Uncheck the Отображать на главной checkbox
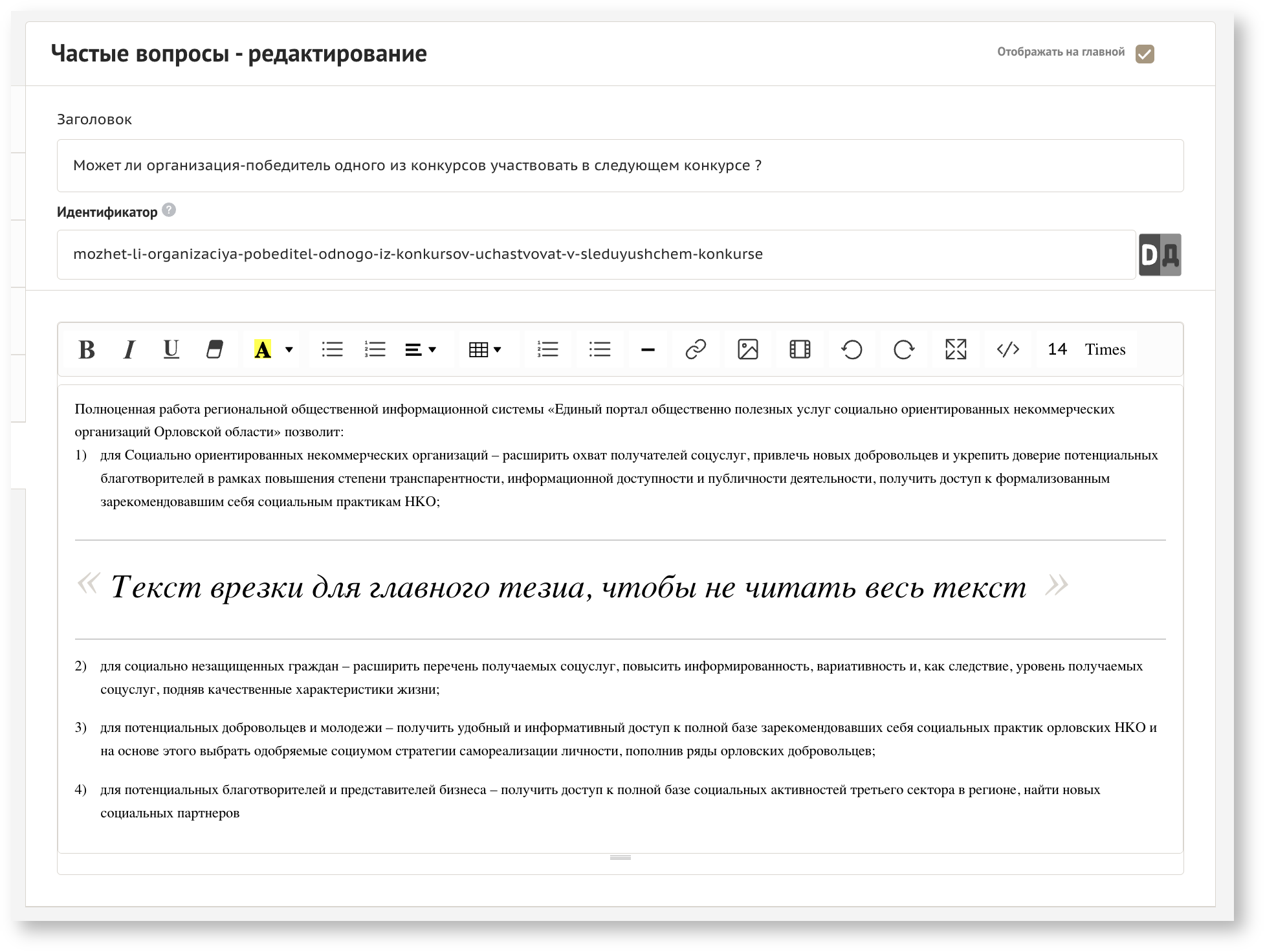Screen dimensions: 1265x952 click(1145, 54)
